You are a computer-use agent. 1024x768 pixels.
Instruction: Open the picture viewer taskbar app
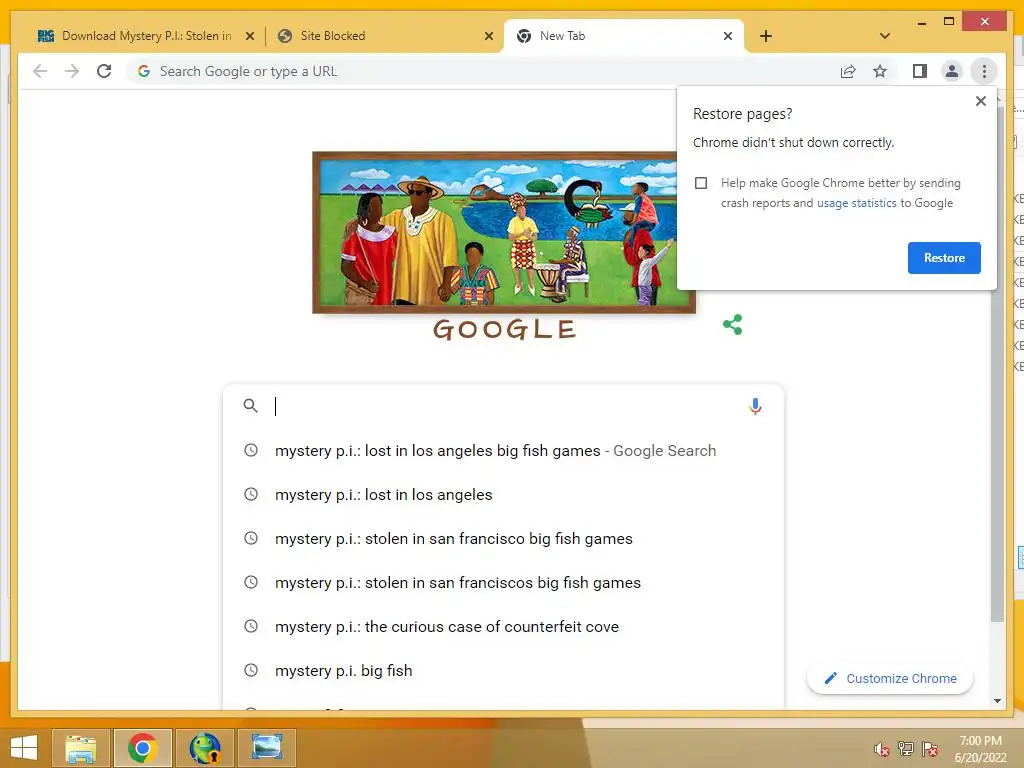[x=266, y=748]
